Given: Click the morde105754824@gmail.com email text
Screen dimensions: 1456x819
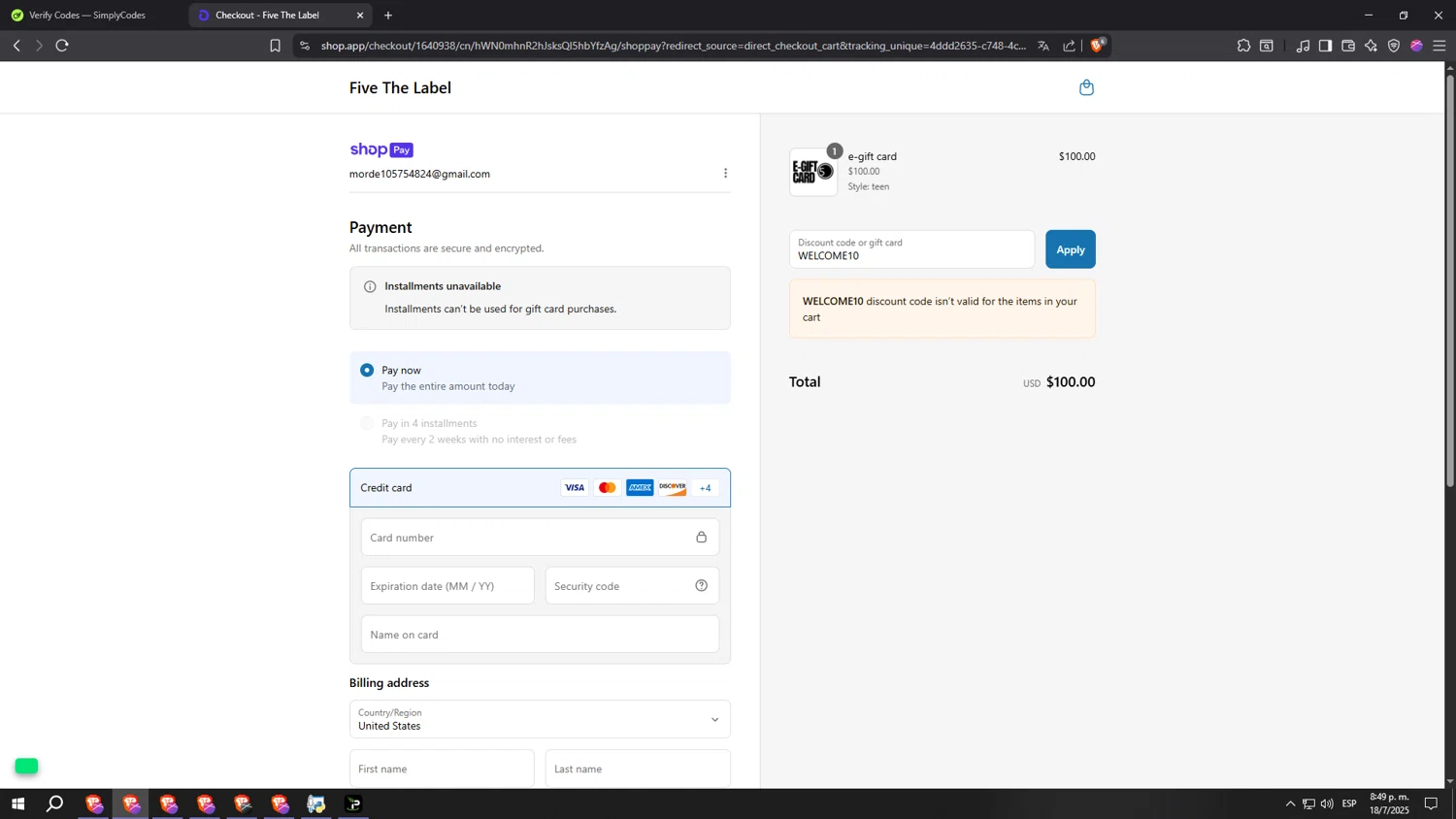Looking at the screenshot, I should [419, 174].
